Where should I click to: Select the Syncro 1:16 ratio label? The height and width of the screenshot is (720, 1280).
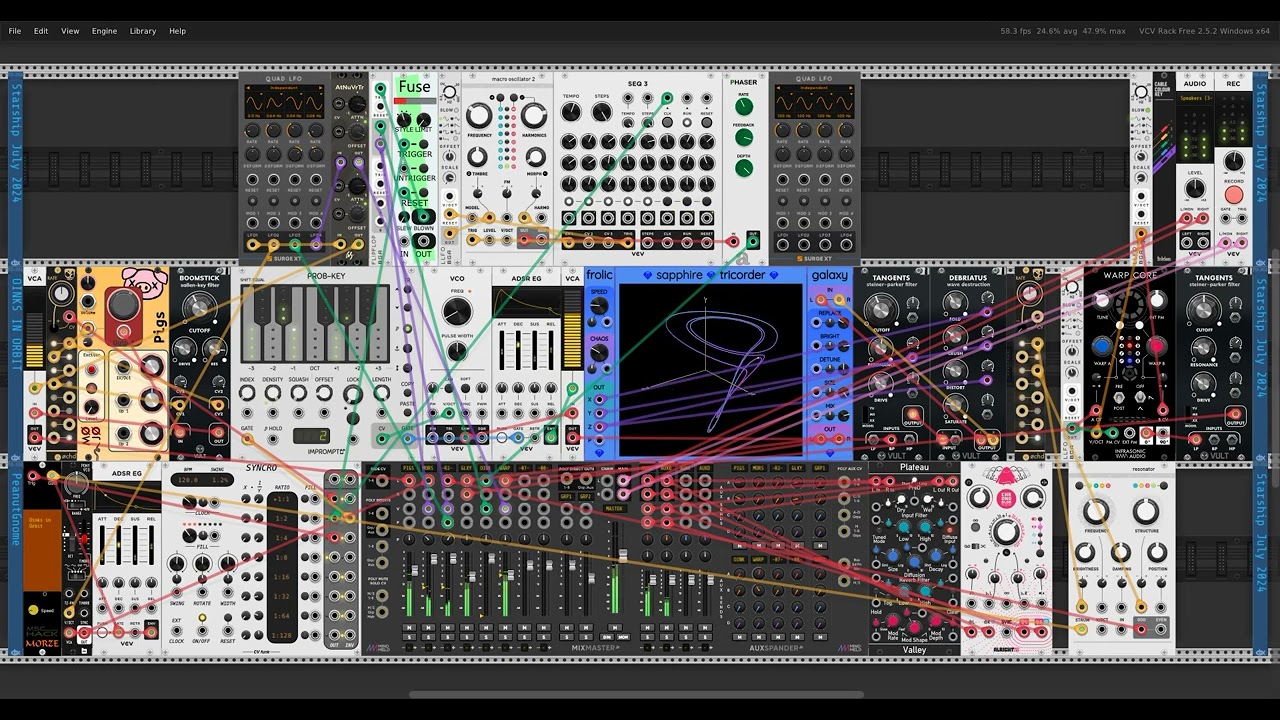282,576
